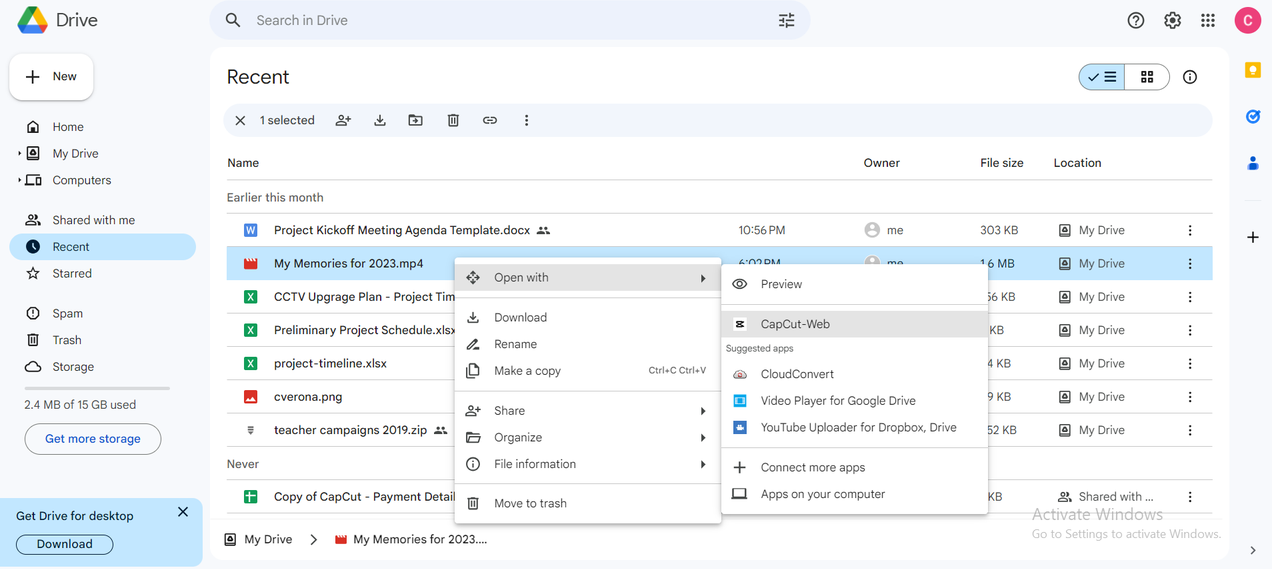
Task: Click the Get add-ons plus icon
Action: (x=1252, y=237)
